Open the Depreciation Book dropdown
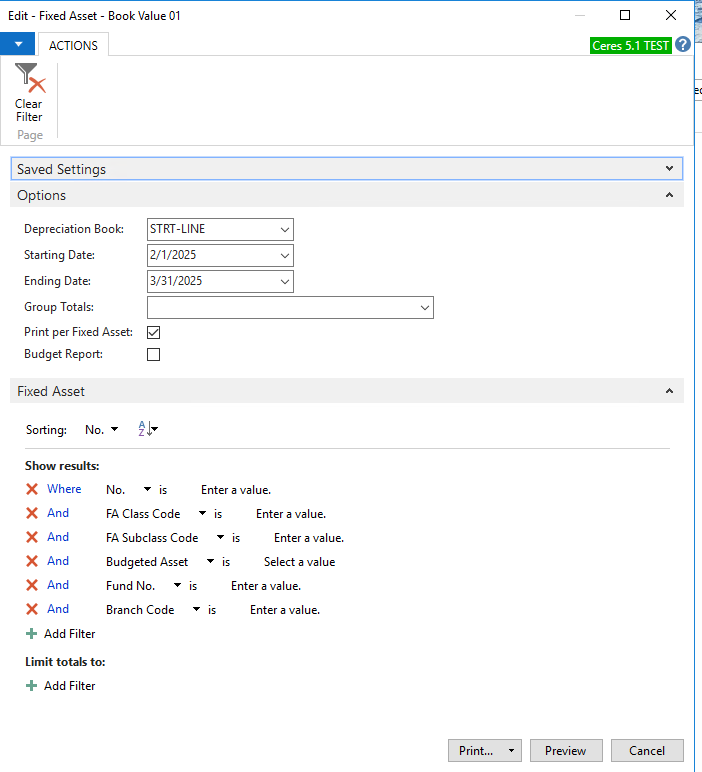This screenshot has height=772, width=702. click(x=285, y=229)
